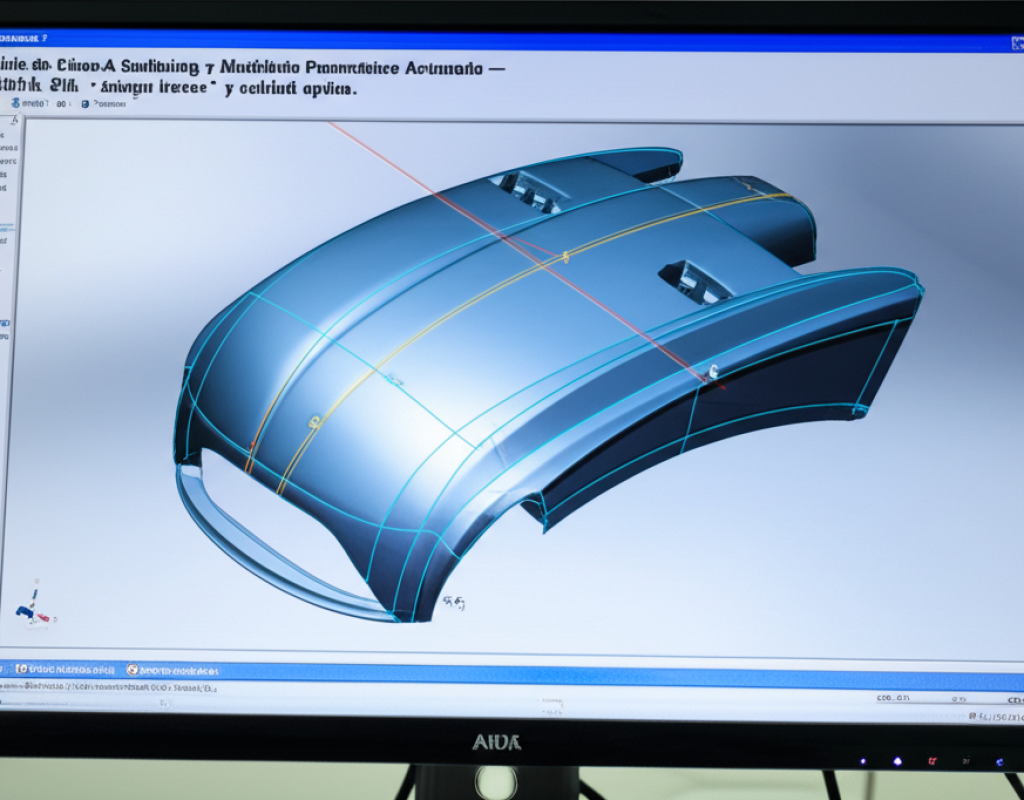Click the first taskbar button's icon

[x=21, y=669]
